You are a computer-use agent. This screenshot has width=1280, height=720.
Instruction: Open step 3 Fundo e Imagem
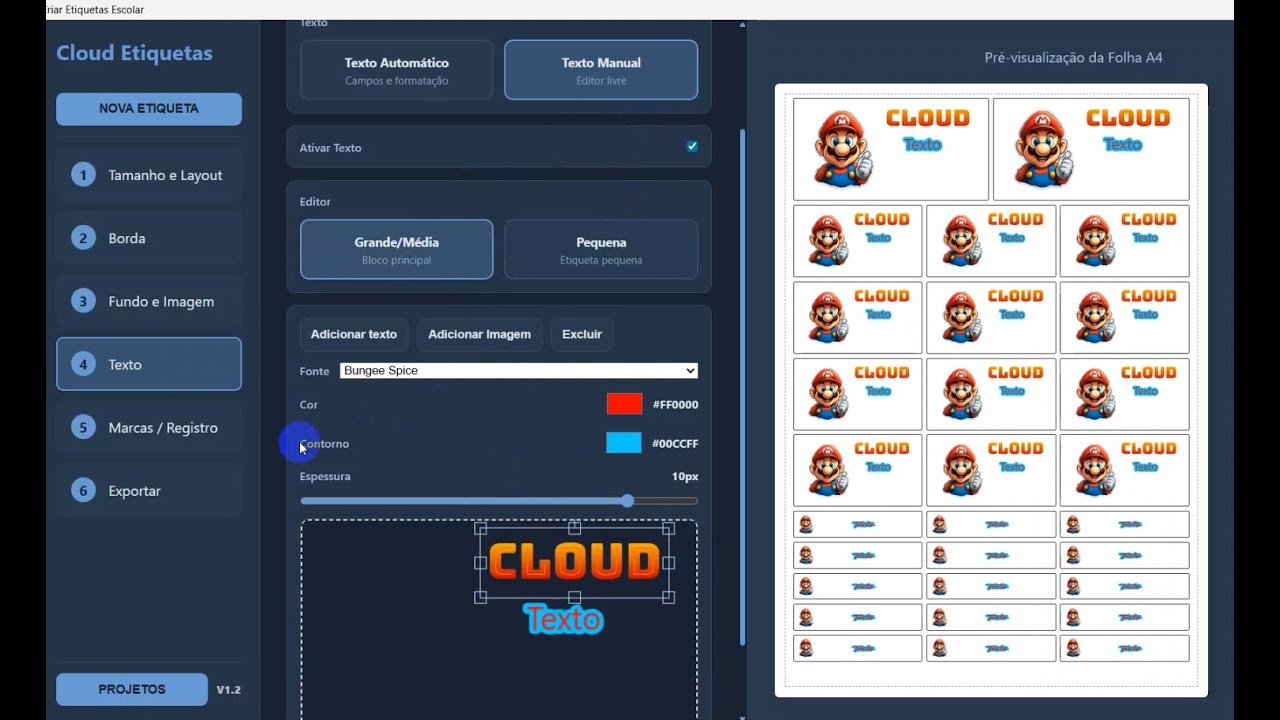(149, 301)
